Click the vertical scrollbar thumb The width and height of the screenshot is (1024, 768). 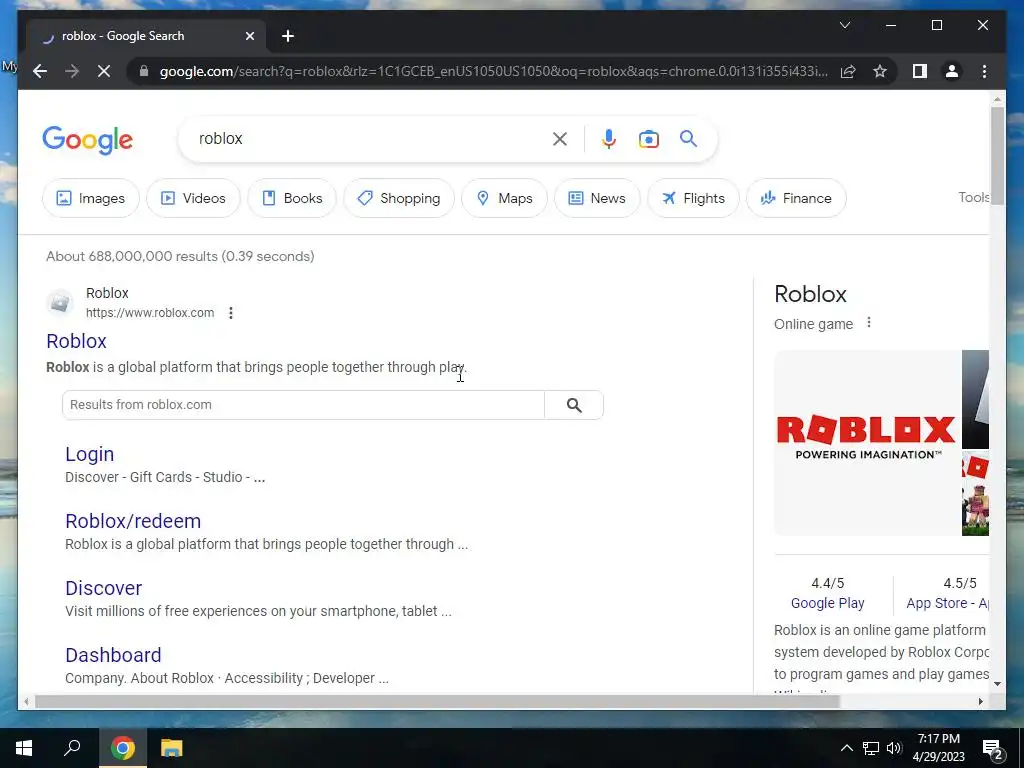pyautogui.click(x=997, y=155)
